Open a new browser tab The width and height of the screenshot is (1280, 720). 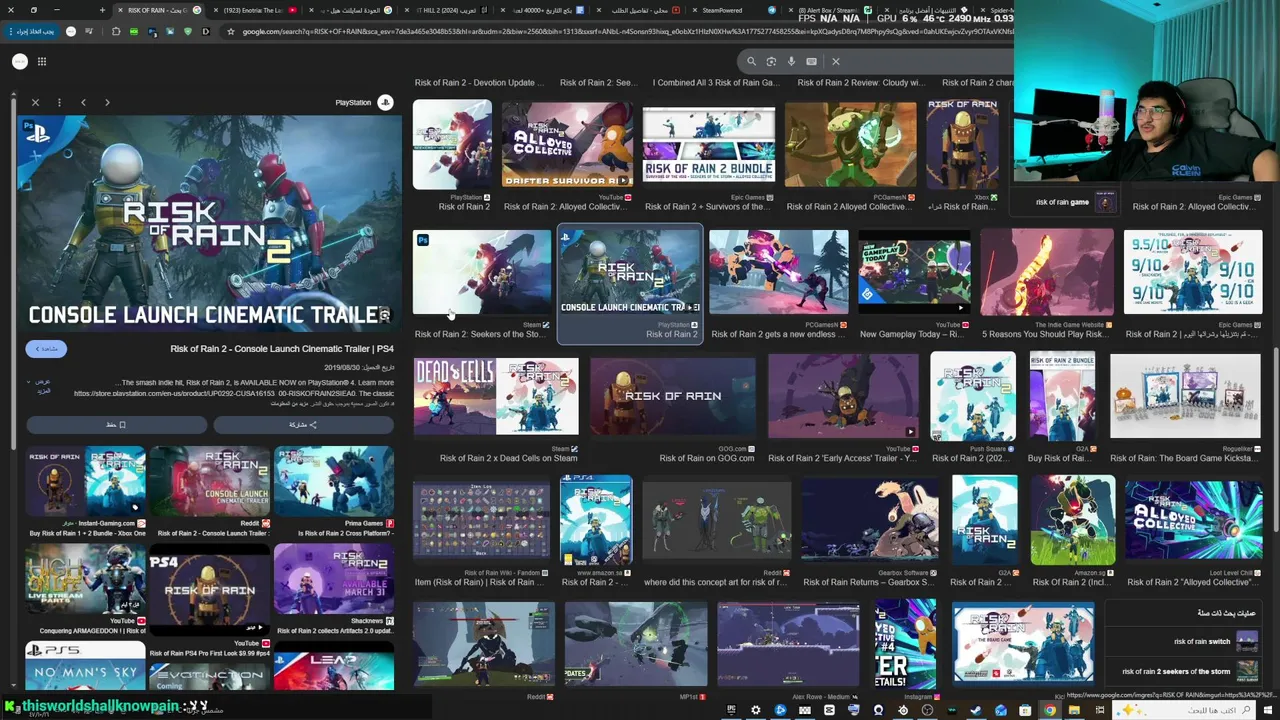pos(102,10)
